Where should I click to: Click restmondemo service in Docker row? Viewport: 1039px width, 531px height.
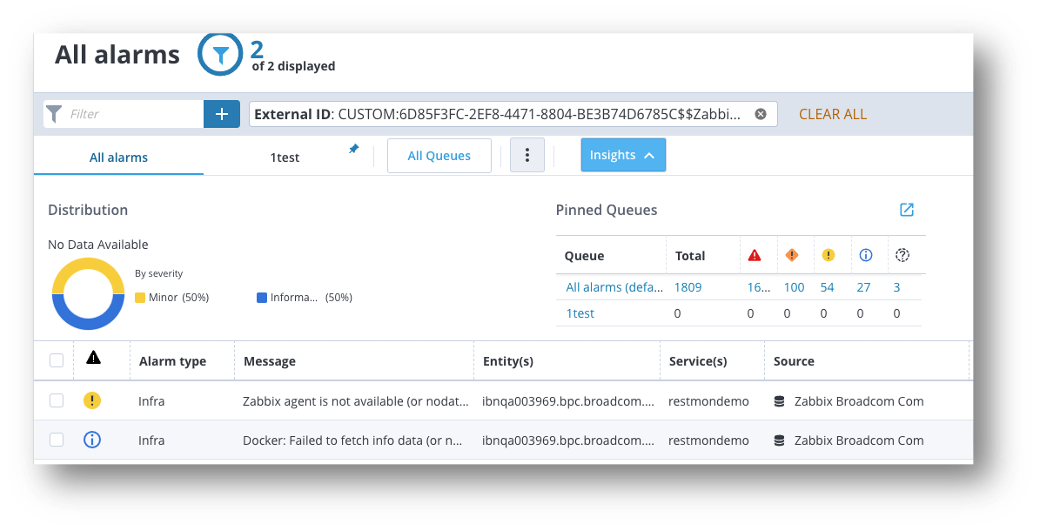click(x=708, y=440)
